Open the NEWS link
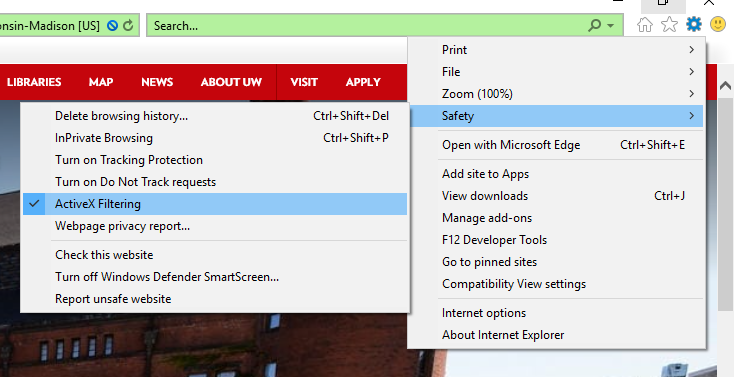Viewport: 734px width, 377px height. coord(157,82)
